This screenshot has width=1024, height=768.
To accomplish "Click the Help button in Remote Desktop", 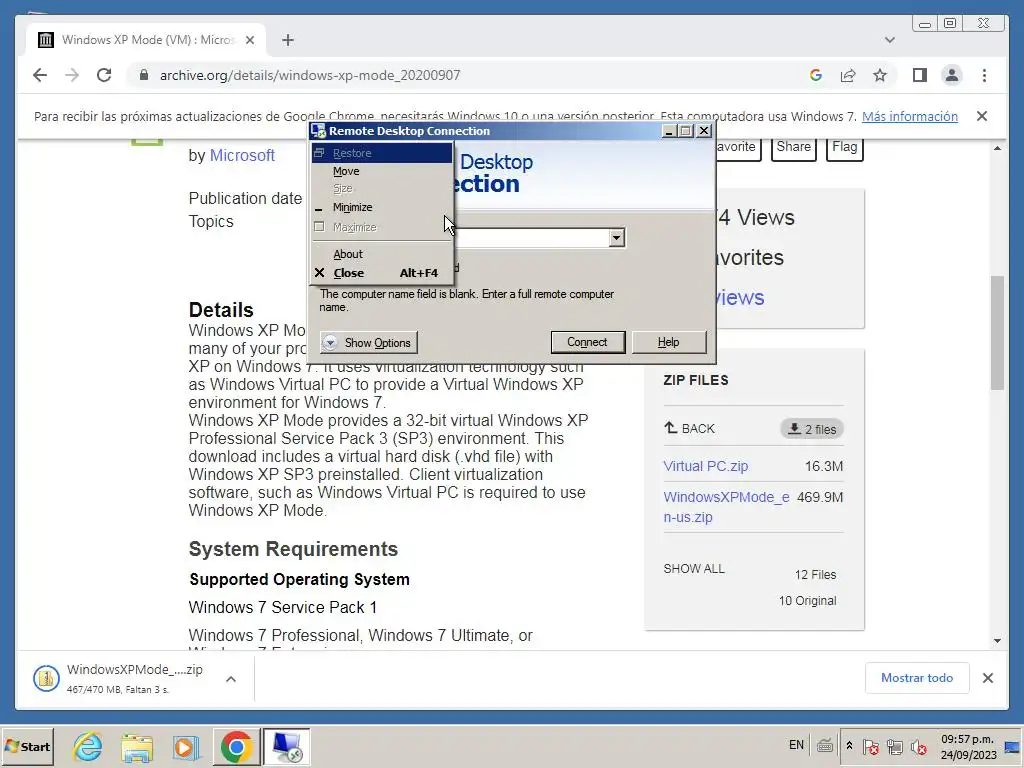I will pyautogui.click(x=668, y=342).
